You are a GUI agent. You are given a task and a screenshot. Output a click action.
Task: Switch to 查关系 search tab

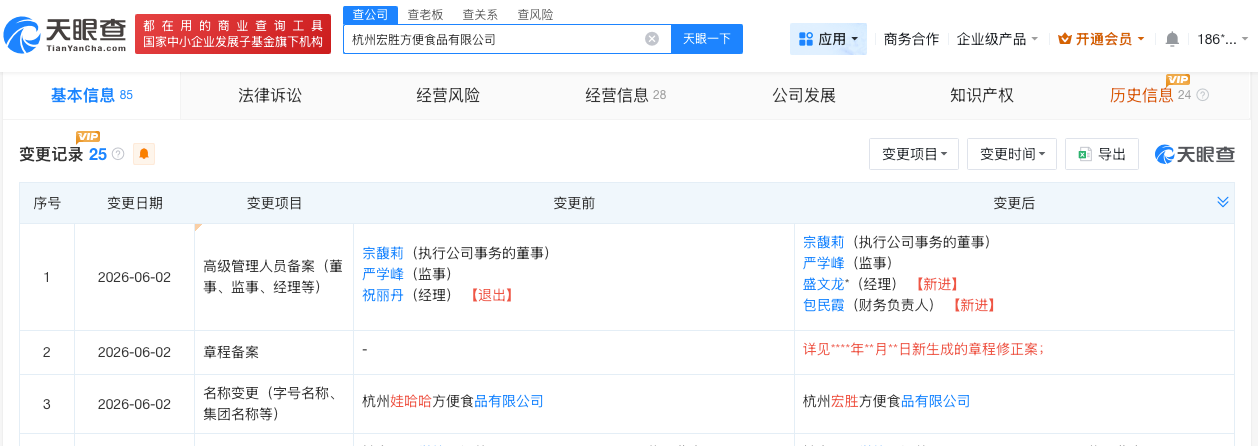(480, 14)
